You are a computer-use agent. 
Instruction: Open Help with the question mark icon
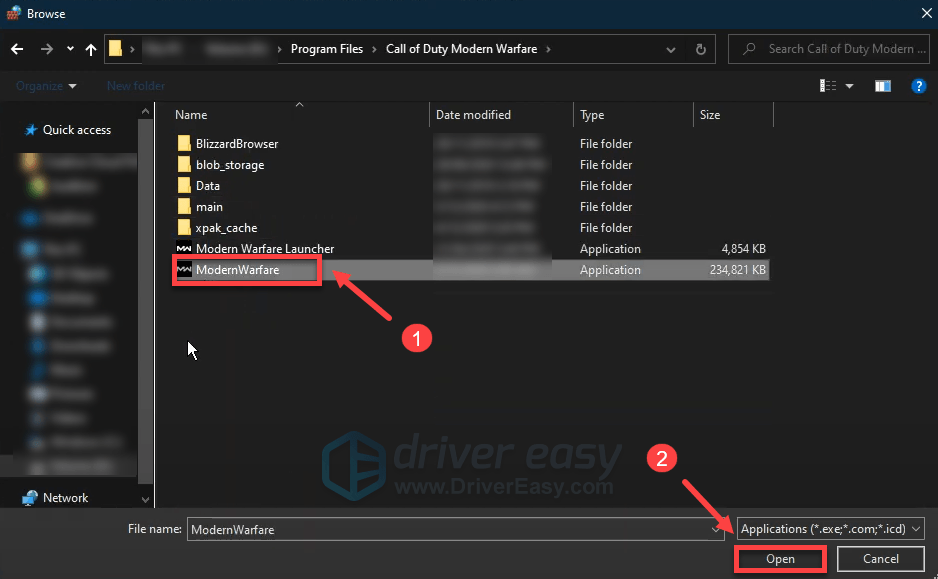tap(919, 86)
